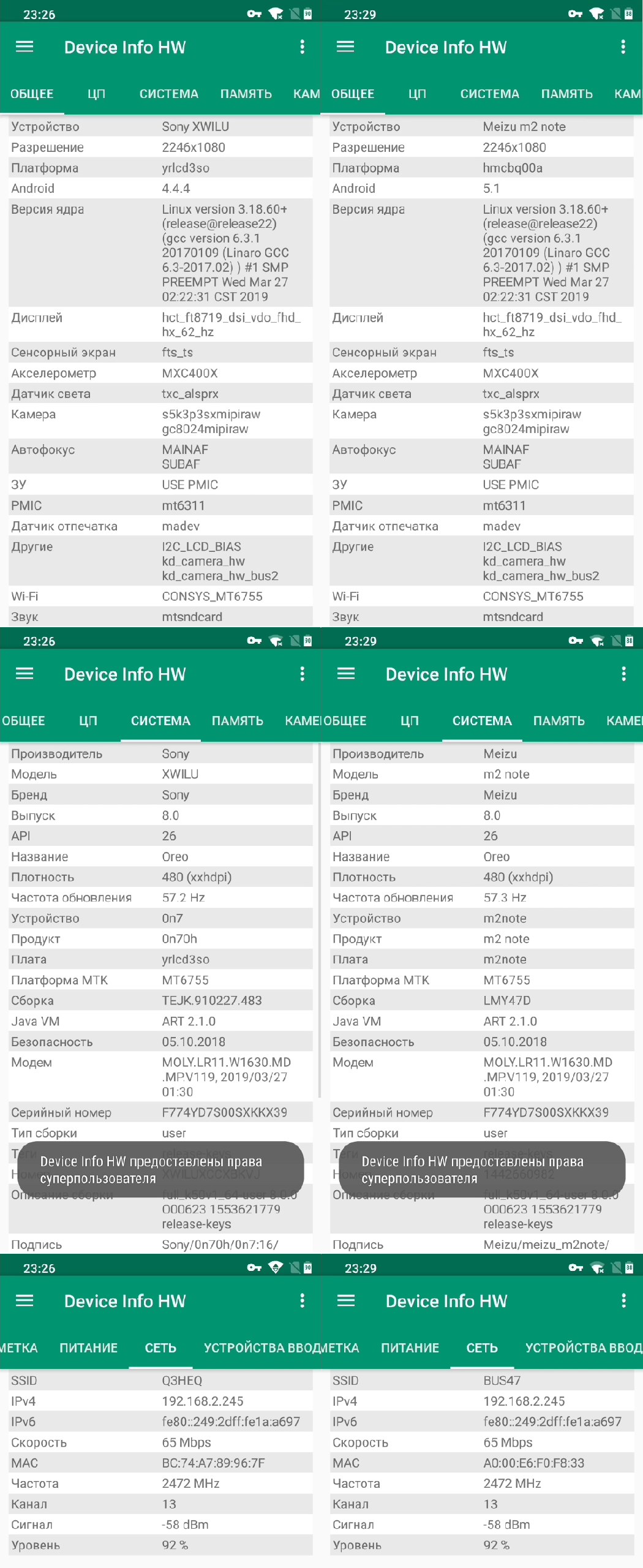Tap "madev" fingerprint sensor on Sony general screen
Viewport: 643px width, 1568px height.
pyautogui.click(x=181, y=526)
